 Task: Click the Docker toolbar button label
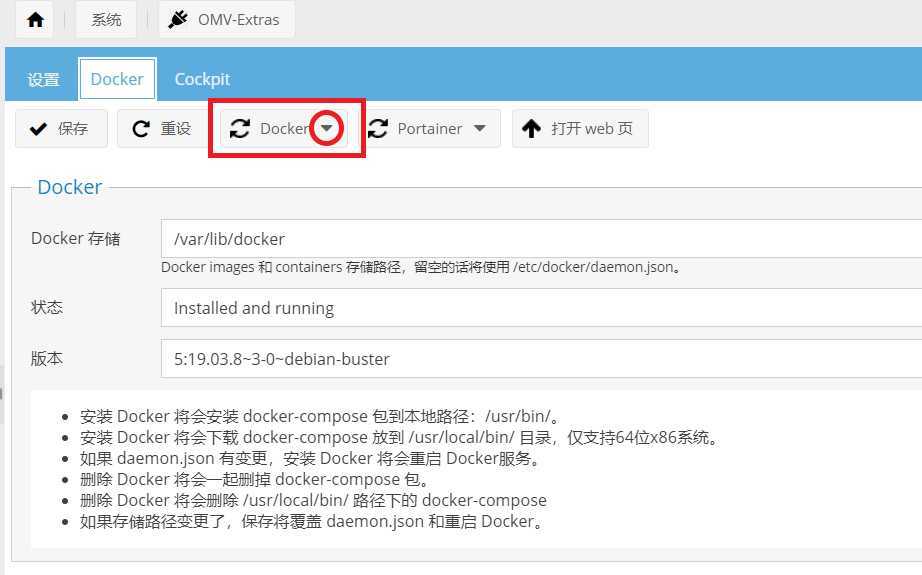[285, 128]
